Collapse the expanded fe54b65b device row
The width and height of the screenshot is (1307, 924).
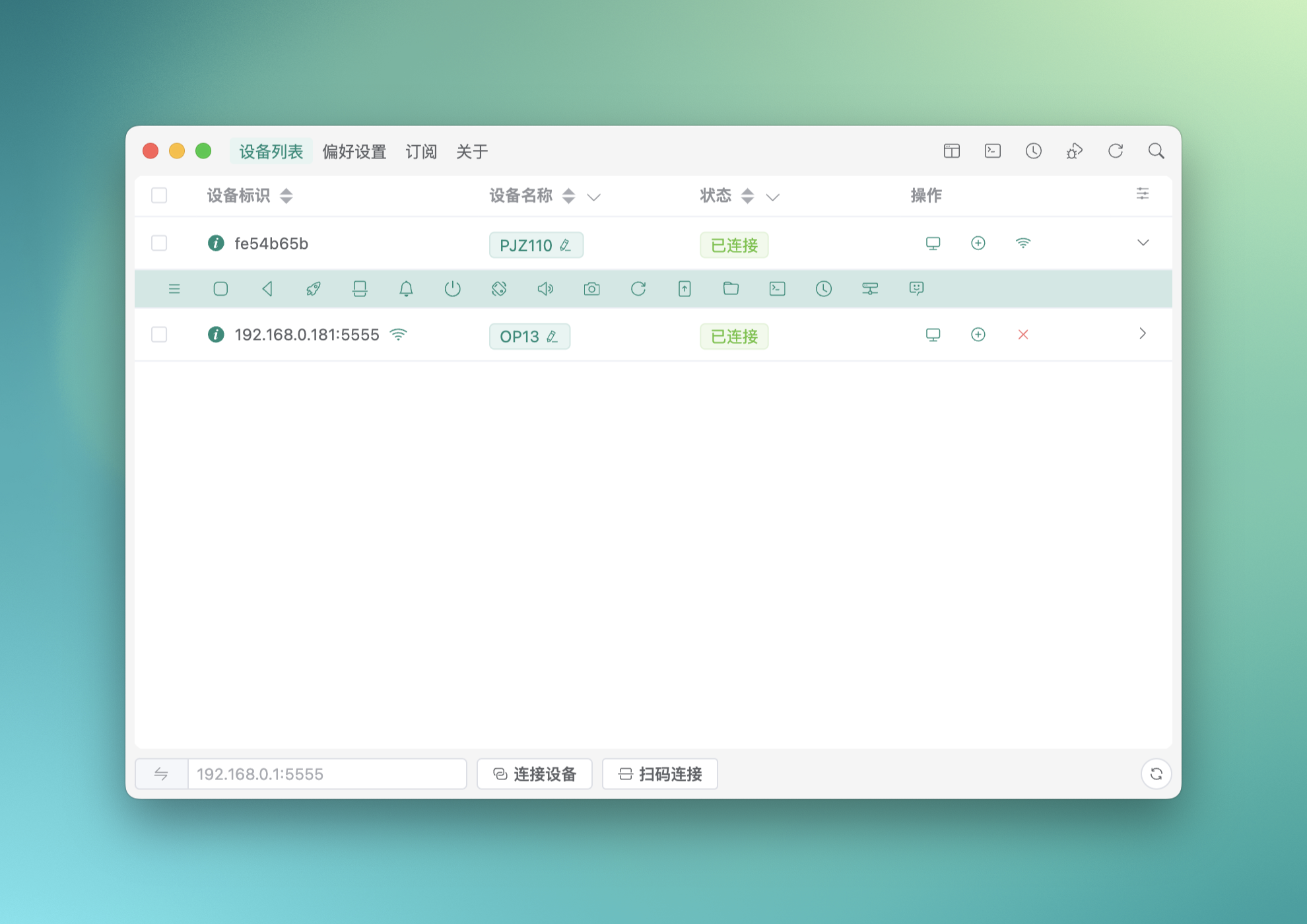click(x=1143, y=243)
